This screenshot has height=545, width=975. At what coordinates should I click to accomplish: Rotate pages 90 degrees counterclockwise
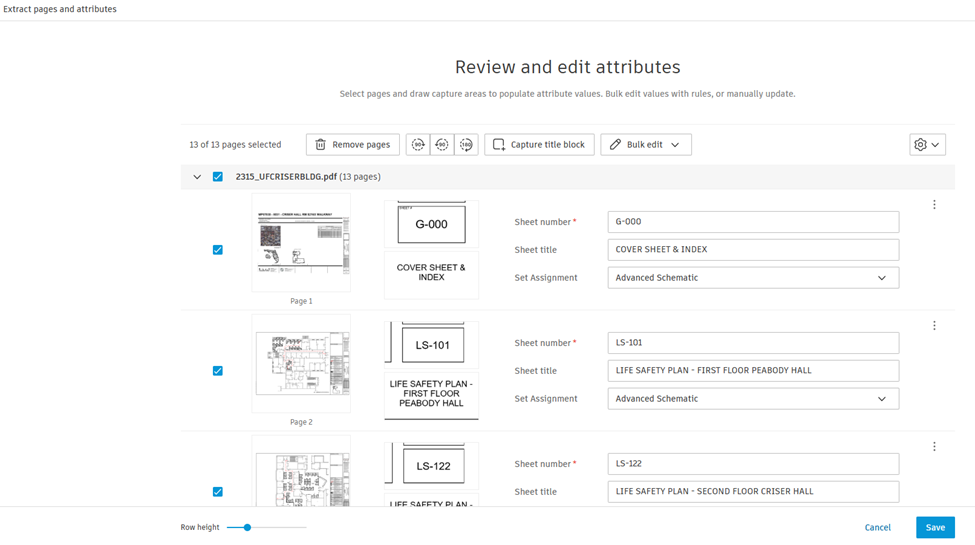442,145
